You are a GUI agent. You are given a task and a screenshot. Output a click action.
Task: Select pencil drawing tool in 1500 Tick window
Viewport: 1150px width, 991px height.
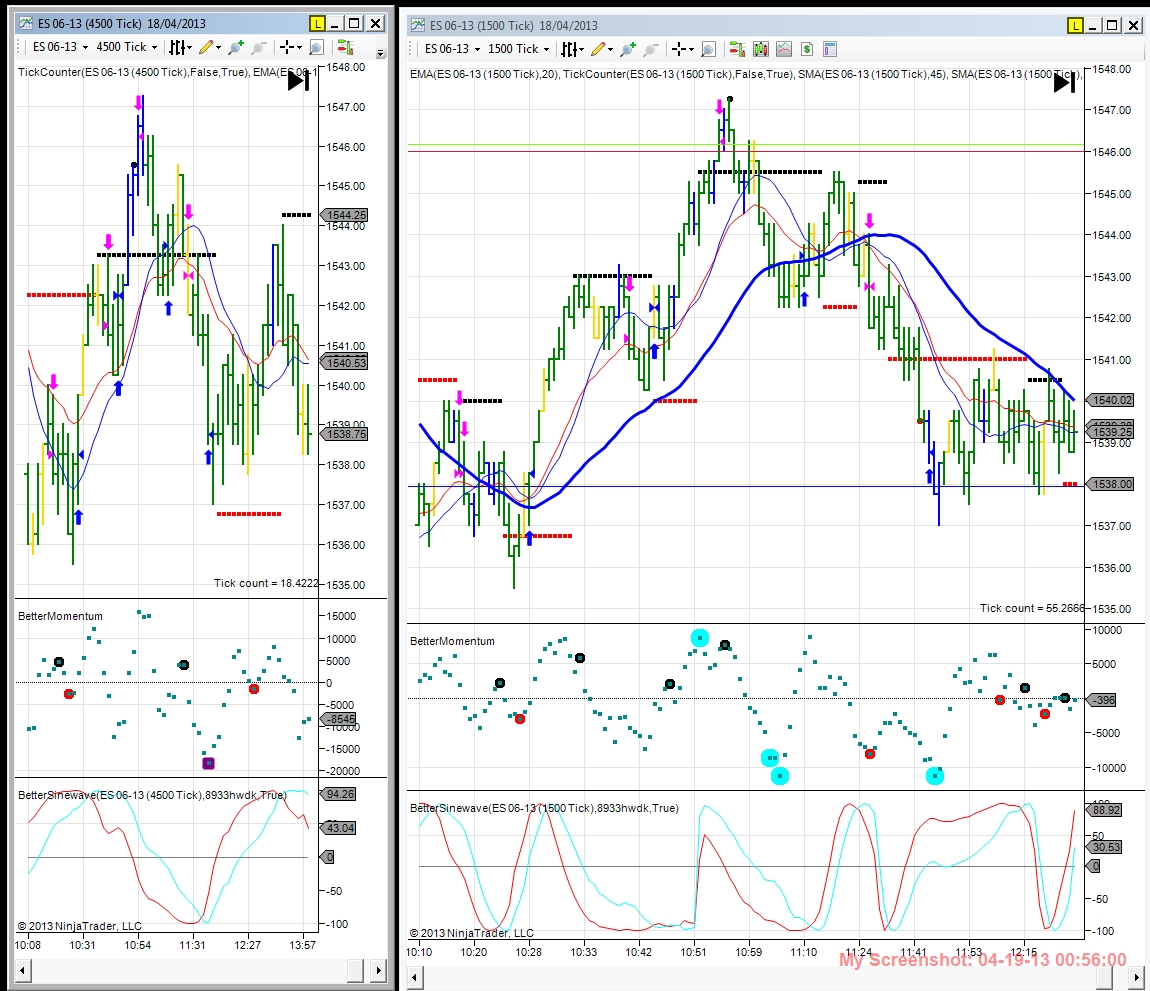pos(598,49)
